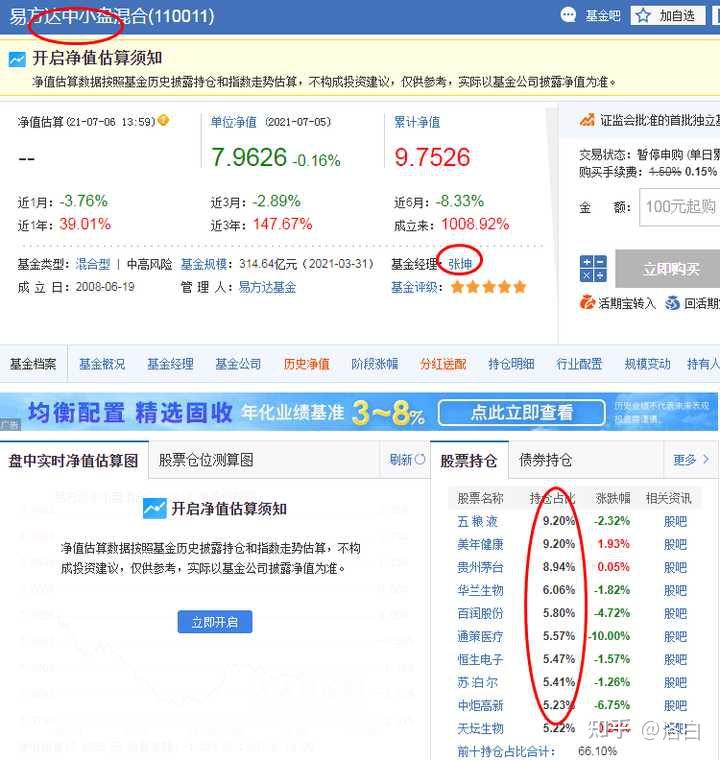
Task: Open 美年健康 stock link
Action: click(x=480, y=544)
